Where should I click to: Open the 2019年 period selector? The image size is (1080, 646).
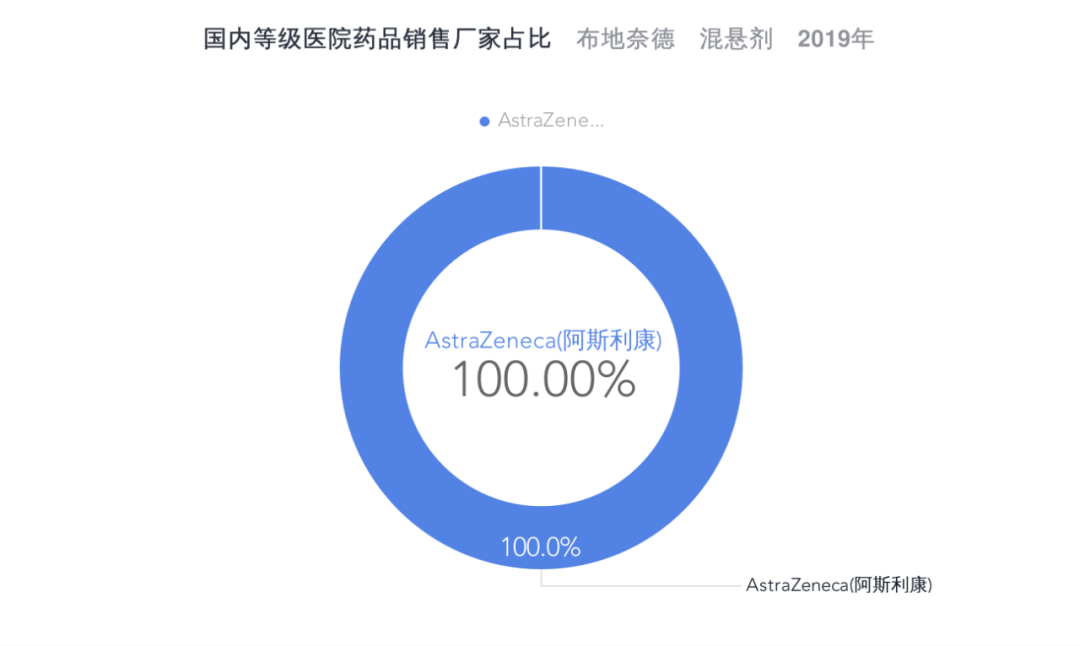click(835, 38)
